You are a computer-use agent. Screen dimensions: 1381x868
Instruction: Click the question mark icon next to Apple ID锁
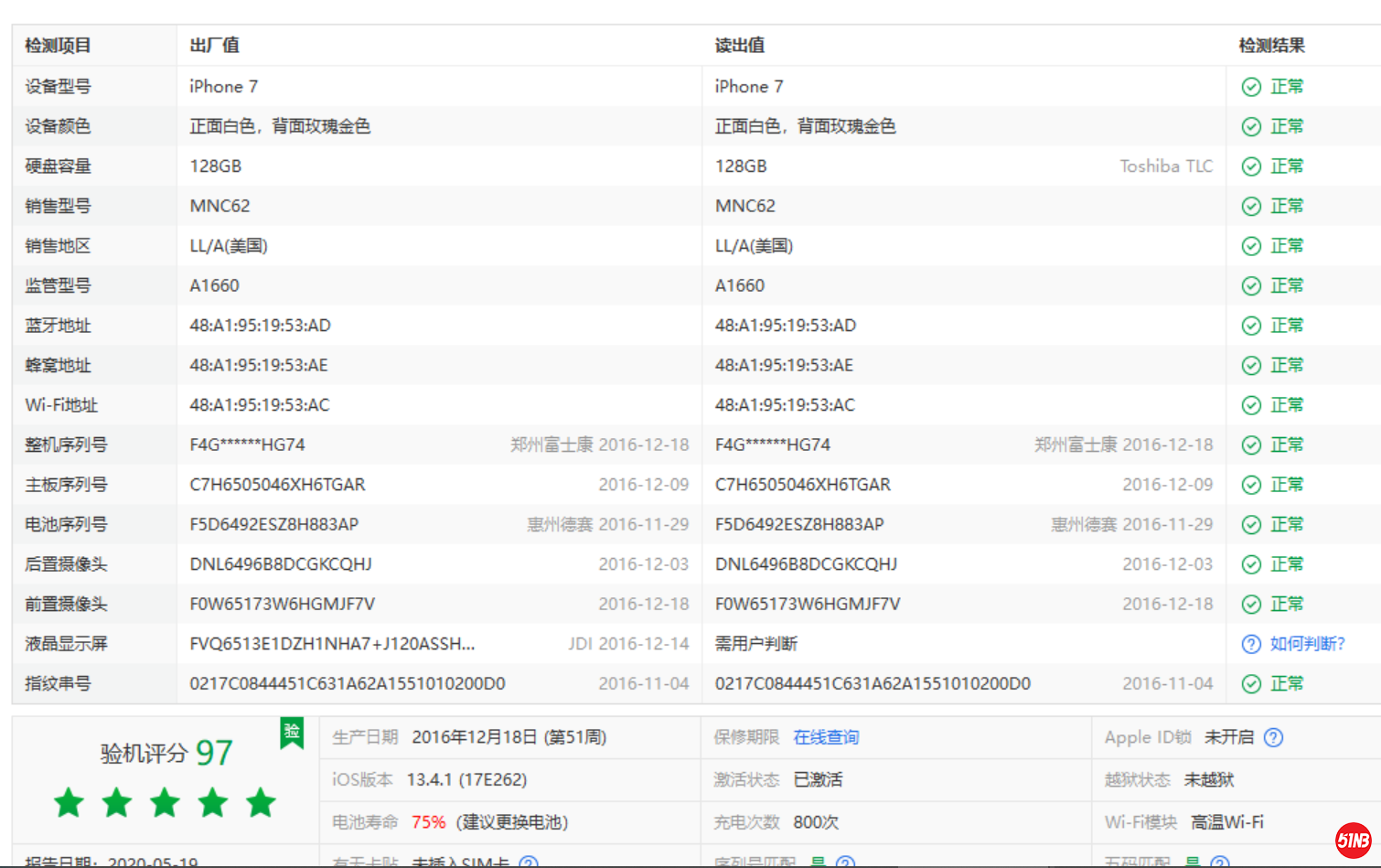pos(1274,737)
